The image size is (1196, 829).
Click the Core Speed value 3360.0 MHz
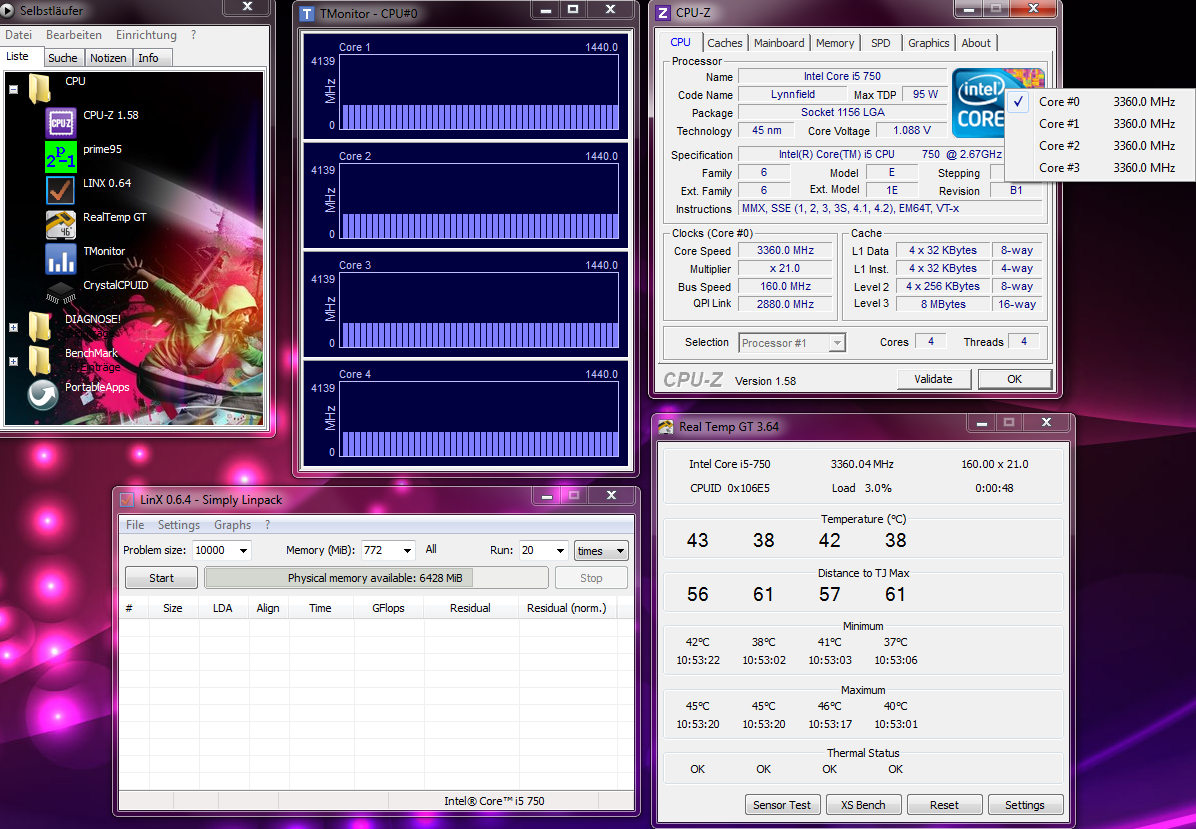pyautogui.click(x=785, y=251)
